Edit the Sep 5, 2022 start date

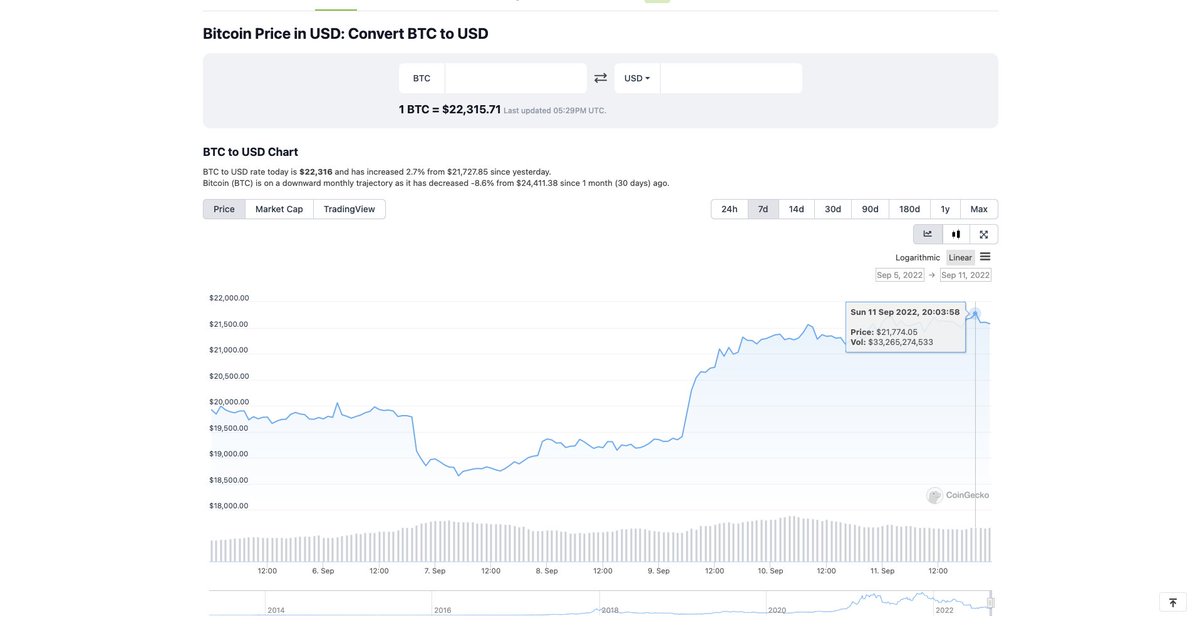click(900, 275)
